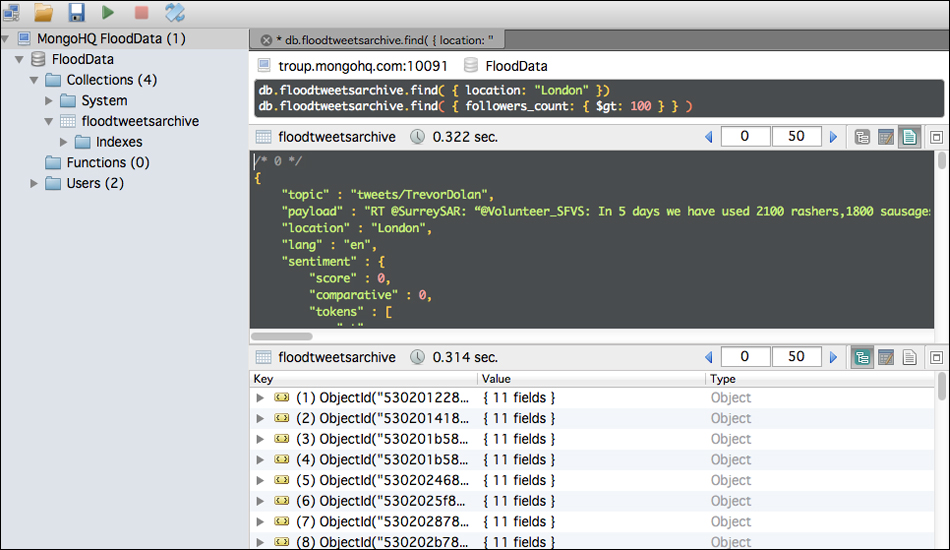Click the "topic" line in JSON output

388,194
